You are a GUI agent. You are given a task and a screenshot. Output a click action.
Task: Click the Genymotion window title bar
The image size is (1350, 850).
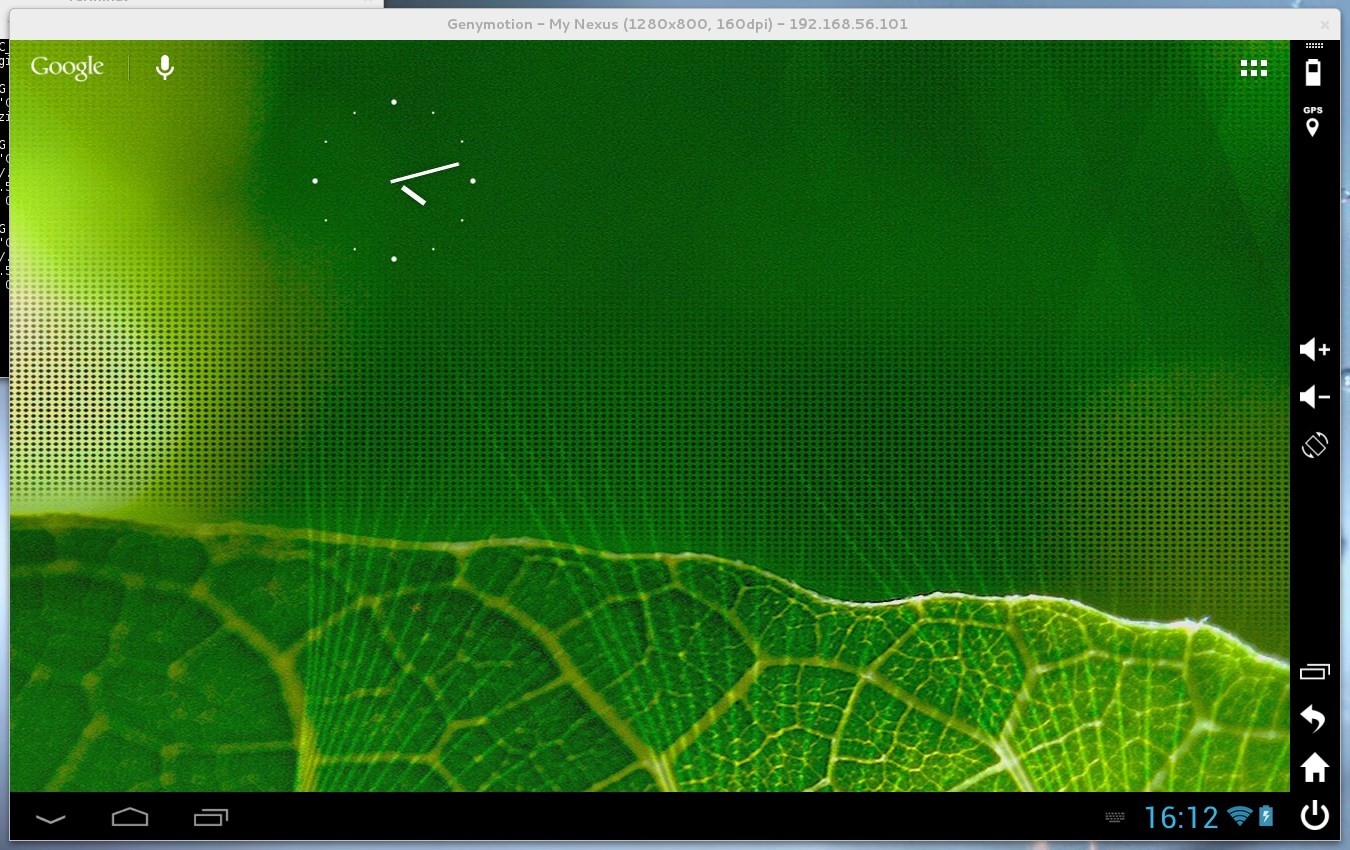point(677,24)
